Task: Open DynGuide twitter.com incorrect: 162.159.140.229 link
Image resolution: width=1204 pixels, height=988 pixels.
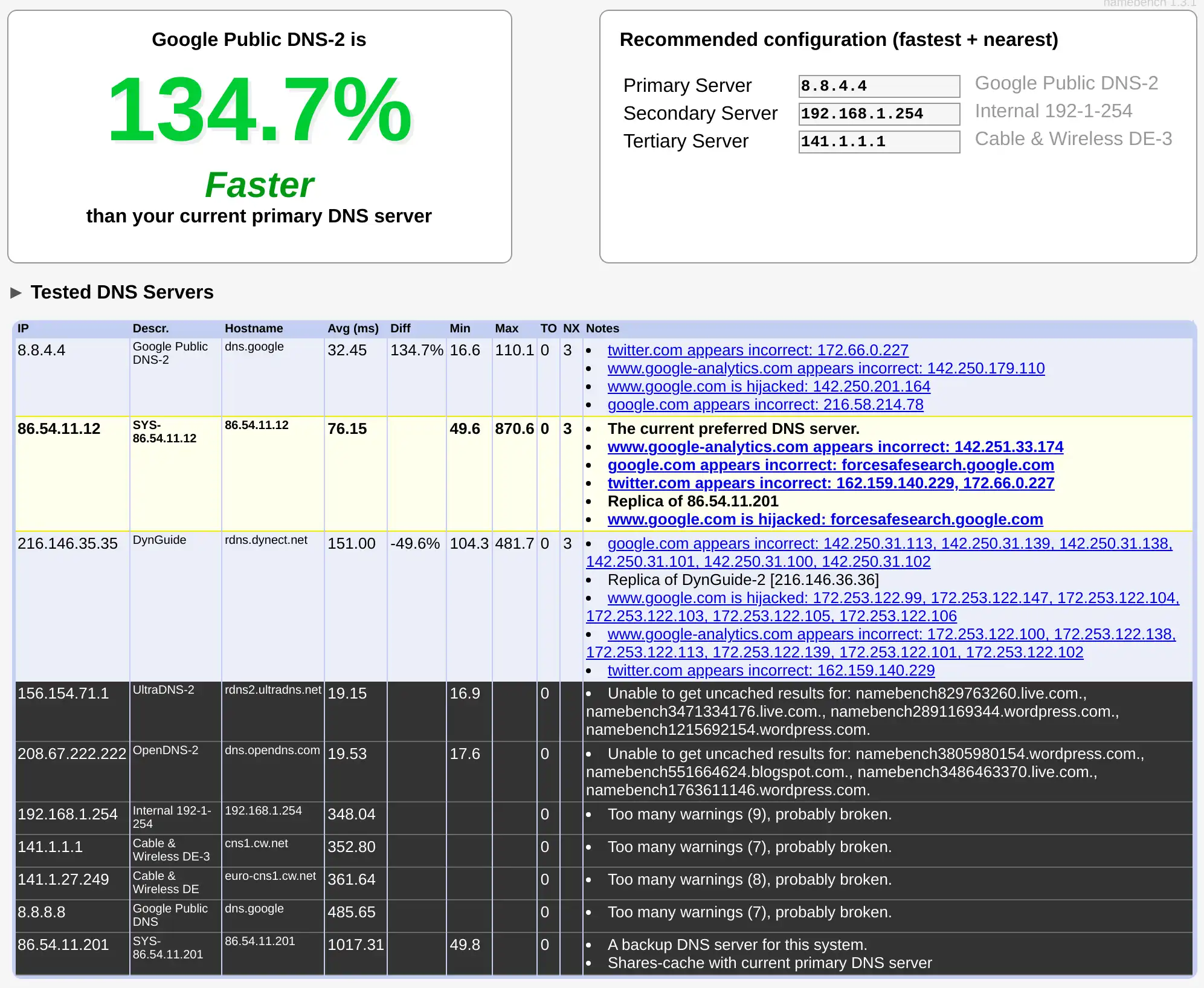Action: tap(771, 671)
